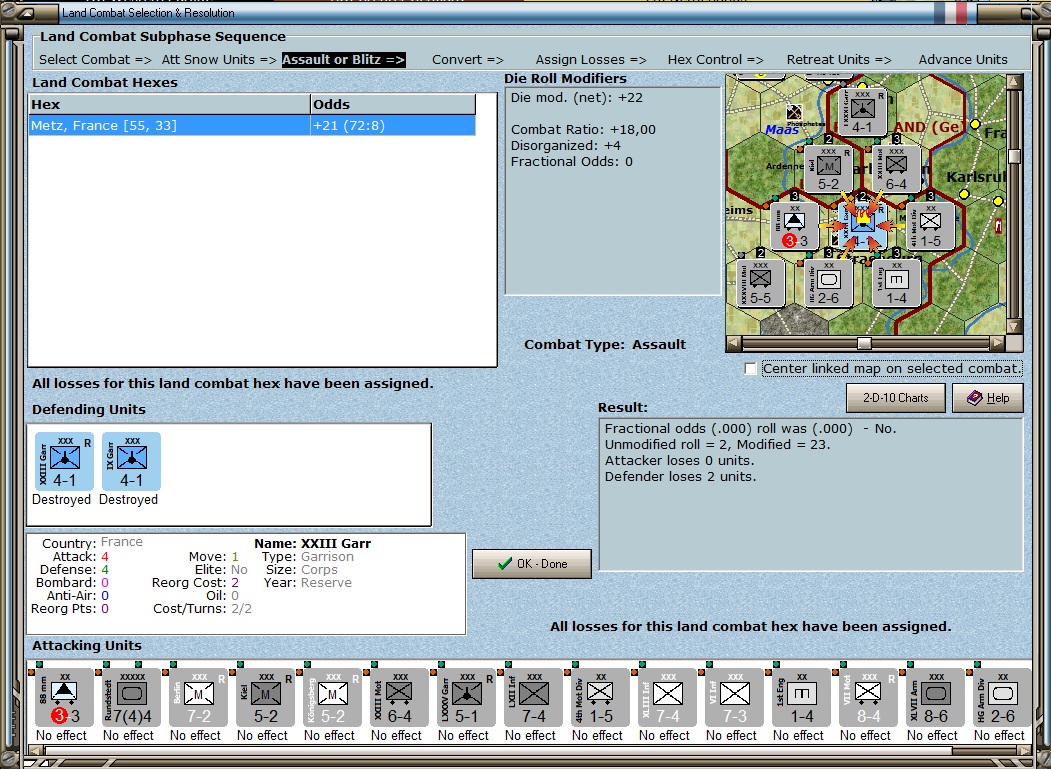1051x769 pixels.
Task: Click the 4-1 garrison counter at map top
Action: 863,111
